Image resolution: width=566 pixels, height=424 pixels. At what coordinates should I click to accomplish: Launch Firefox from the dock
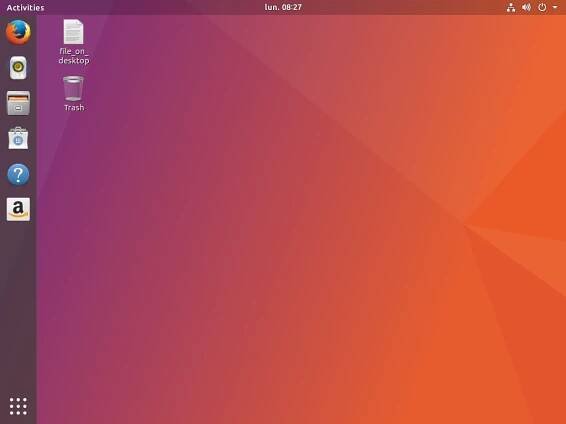click(x=18, y=32)
